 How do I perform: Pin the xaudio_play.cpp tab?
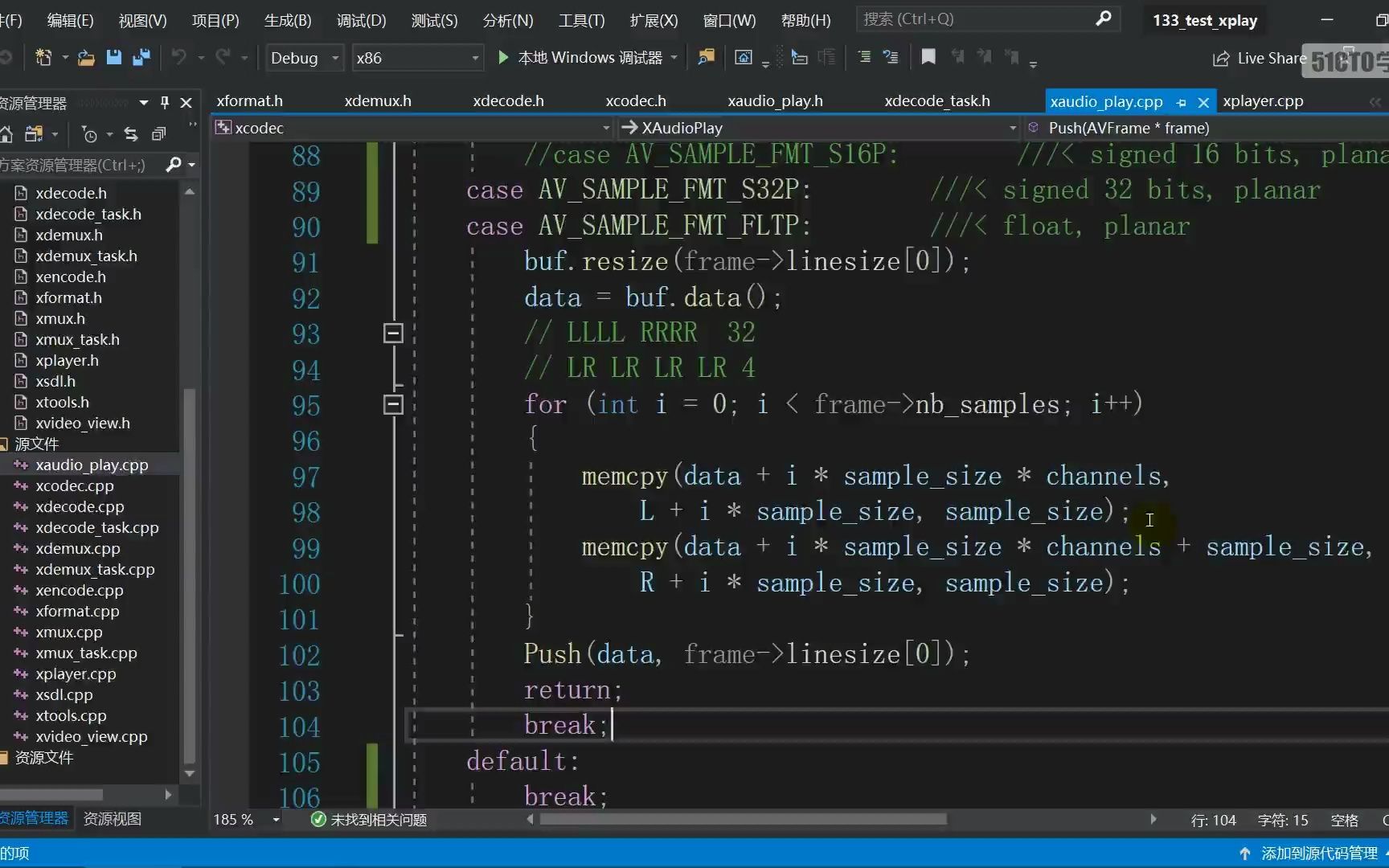pyautogui.click(x=1181, y=102)
